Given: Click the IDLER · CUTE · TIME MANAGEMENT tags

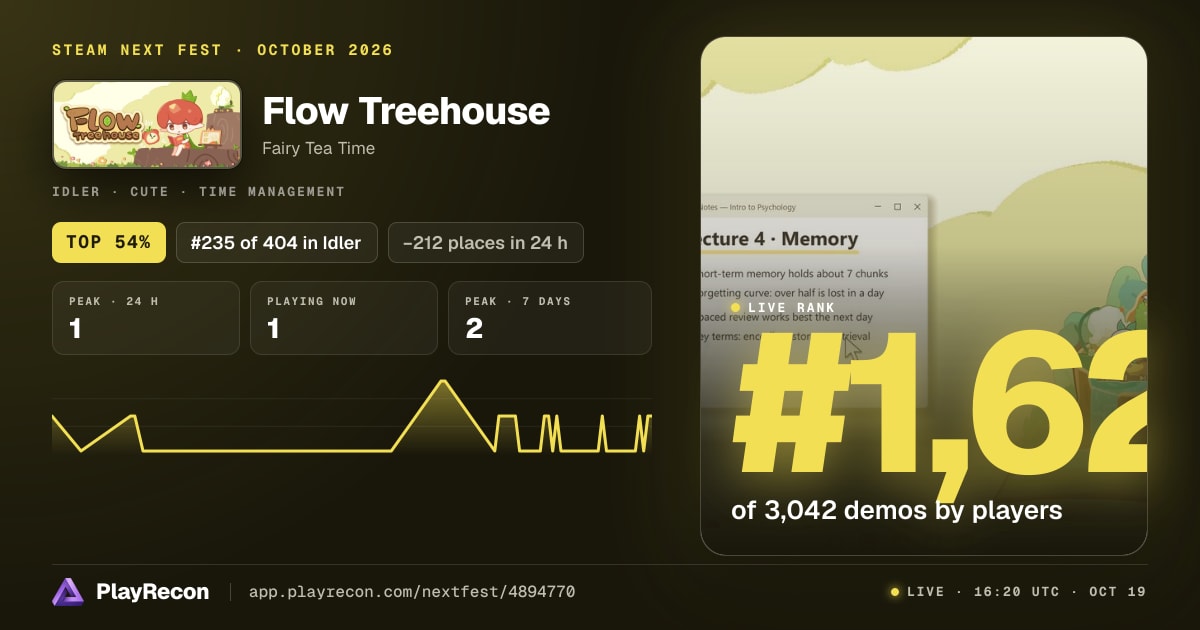Looking at the screenshot, I should click(x=198, y=191).
